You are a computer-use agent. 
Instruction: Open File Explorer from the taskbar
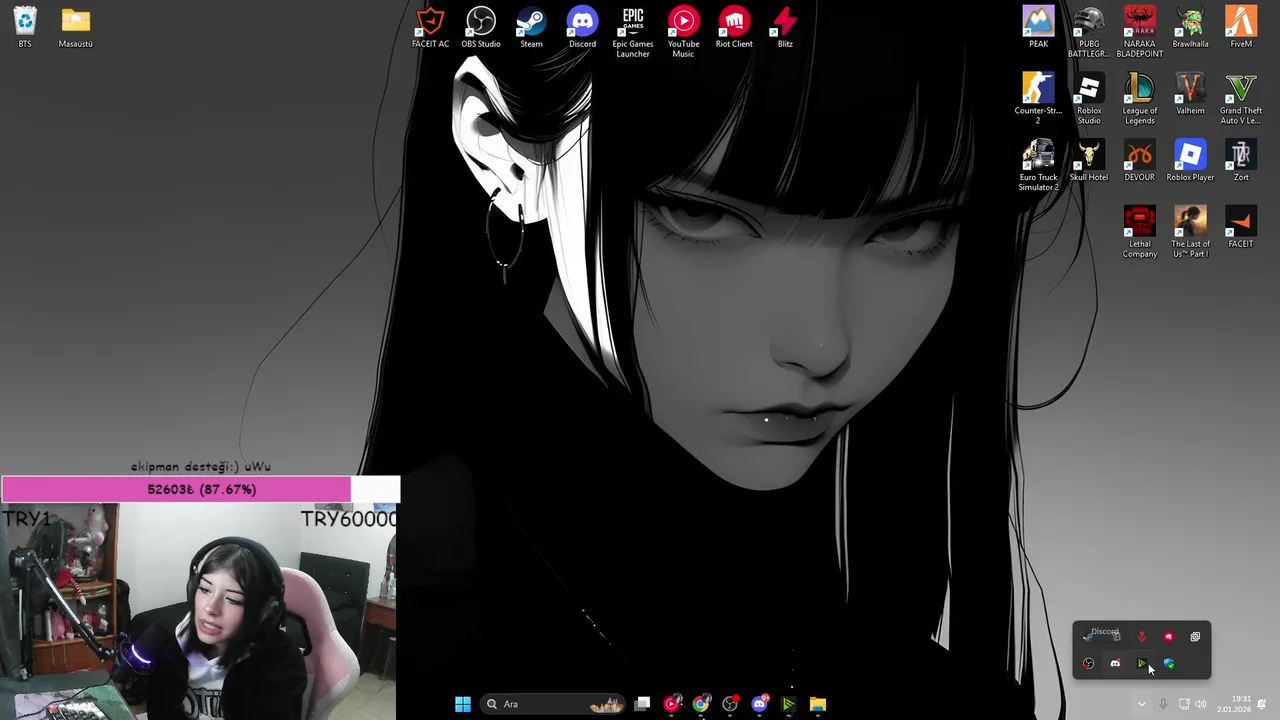pyautogui.click(x=818, y=704)
